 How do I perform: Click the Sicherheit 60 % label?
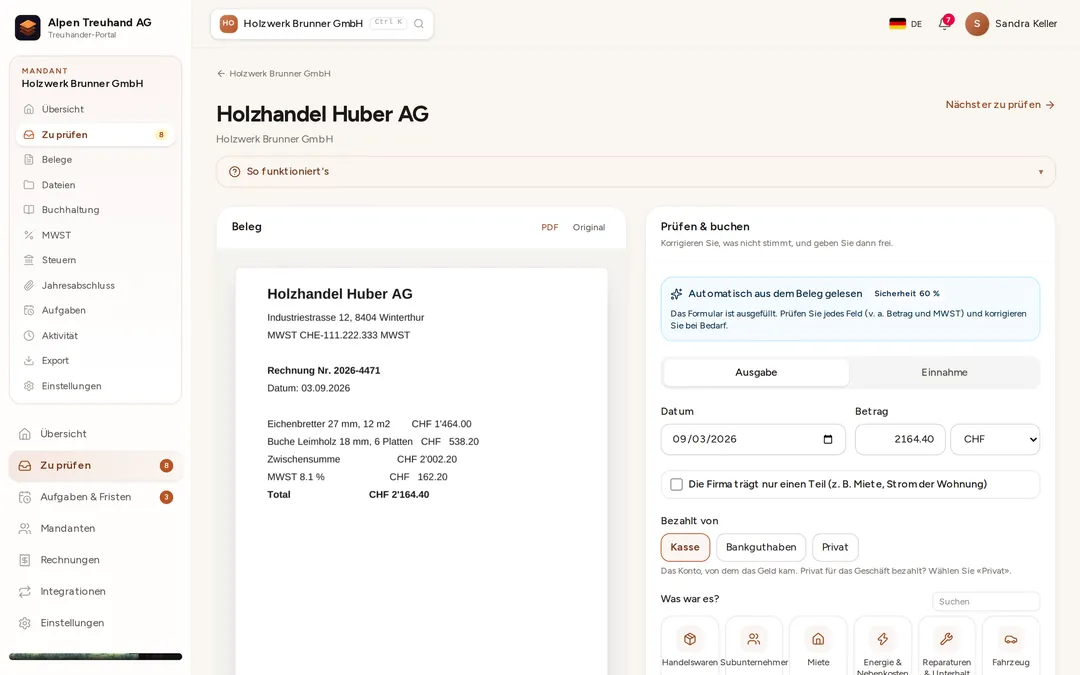coord(906,293)
